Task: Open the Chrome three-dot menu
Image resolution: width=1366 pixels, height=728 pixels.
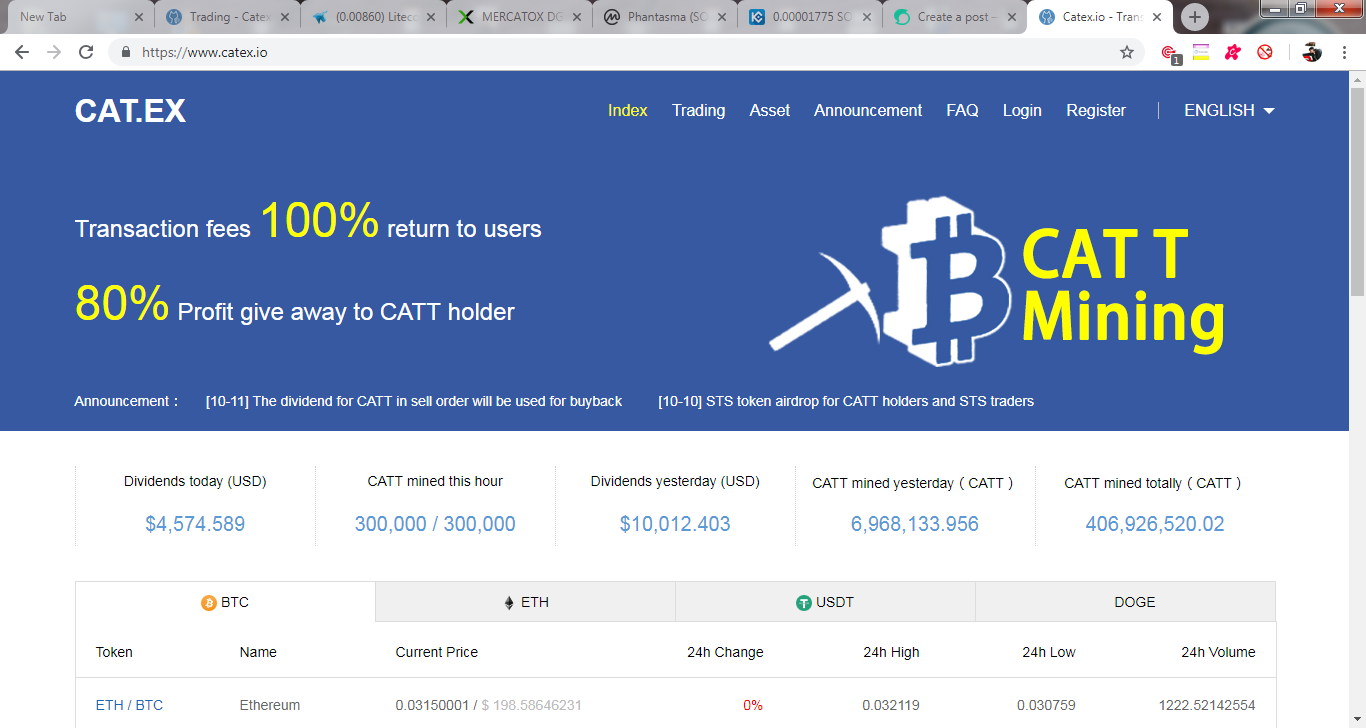Action: pyautogui.click(x=1344, y=52)
